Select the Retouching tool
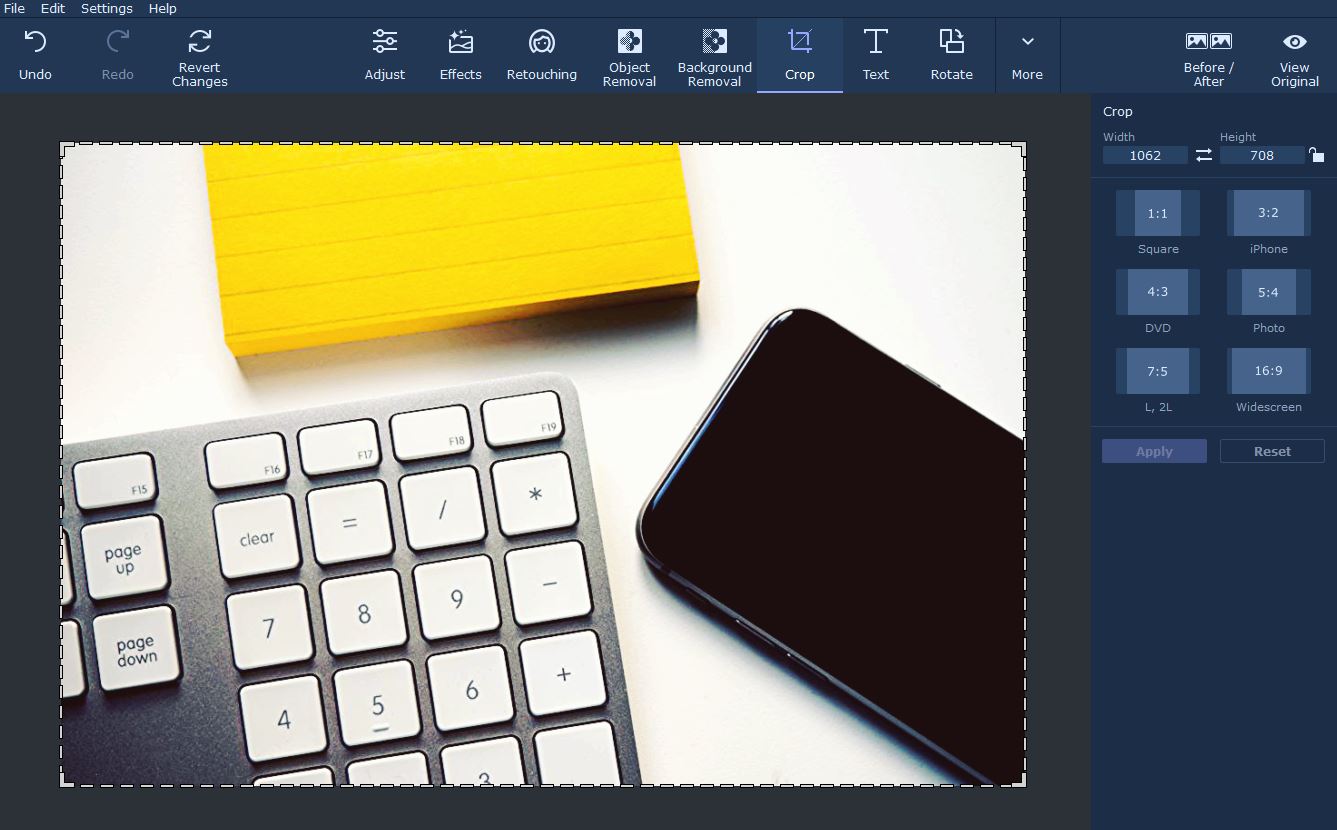This screenshot has width=1337, height=830. coord(542,55)
